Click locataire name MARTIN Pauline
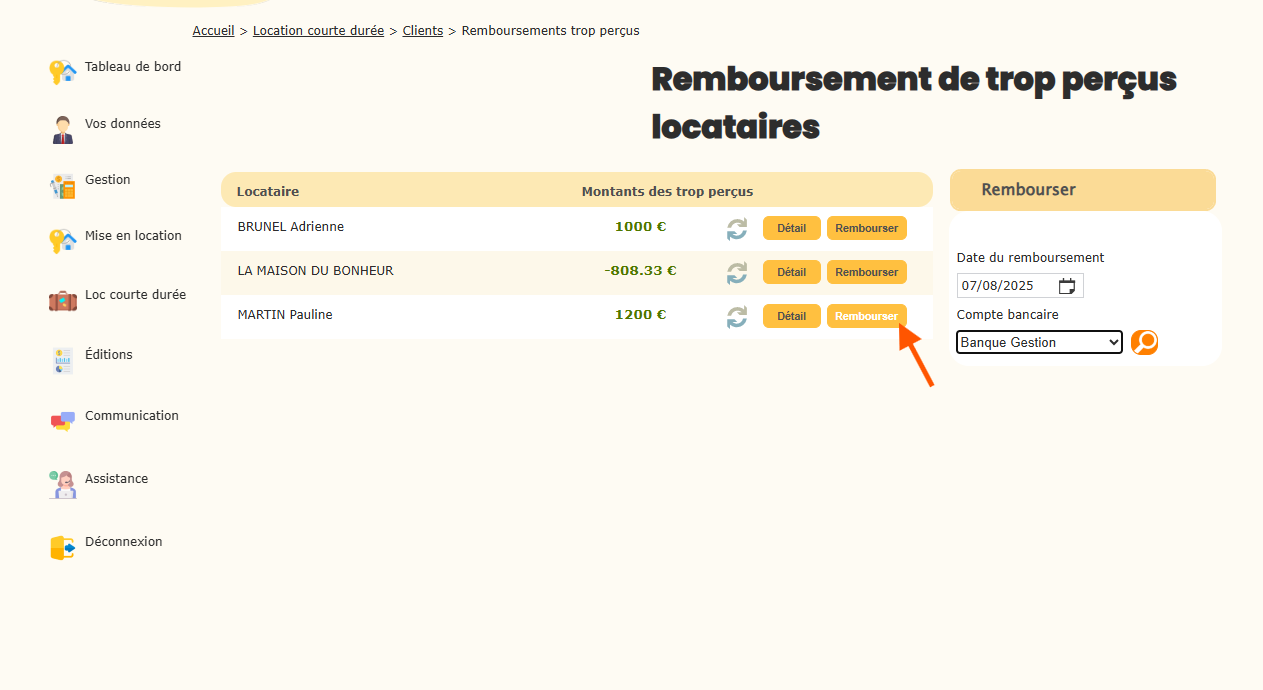 click(285, 315)
